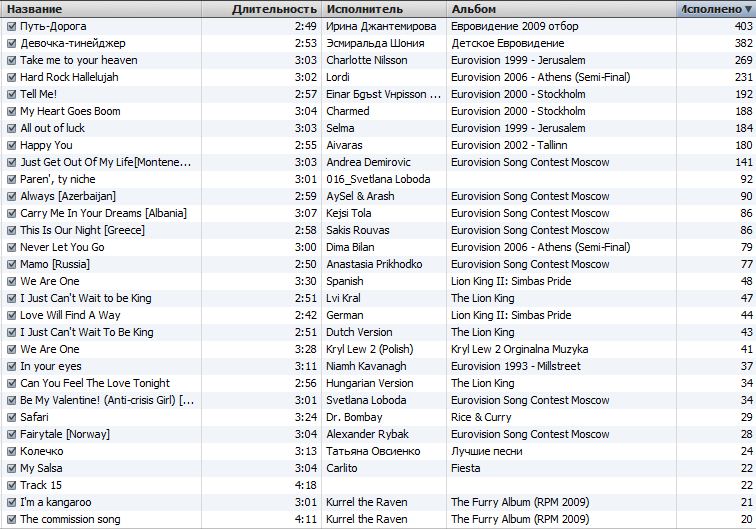The height and width of the screenshot is (529, 756).
Task: Click artist Charlotte Nilsson
Action: [x=367, y=60]
